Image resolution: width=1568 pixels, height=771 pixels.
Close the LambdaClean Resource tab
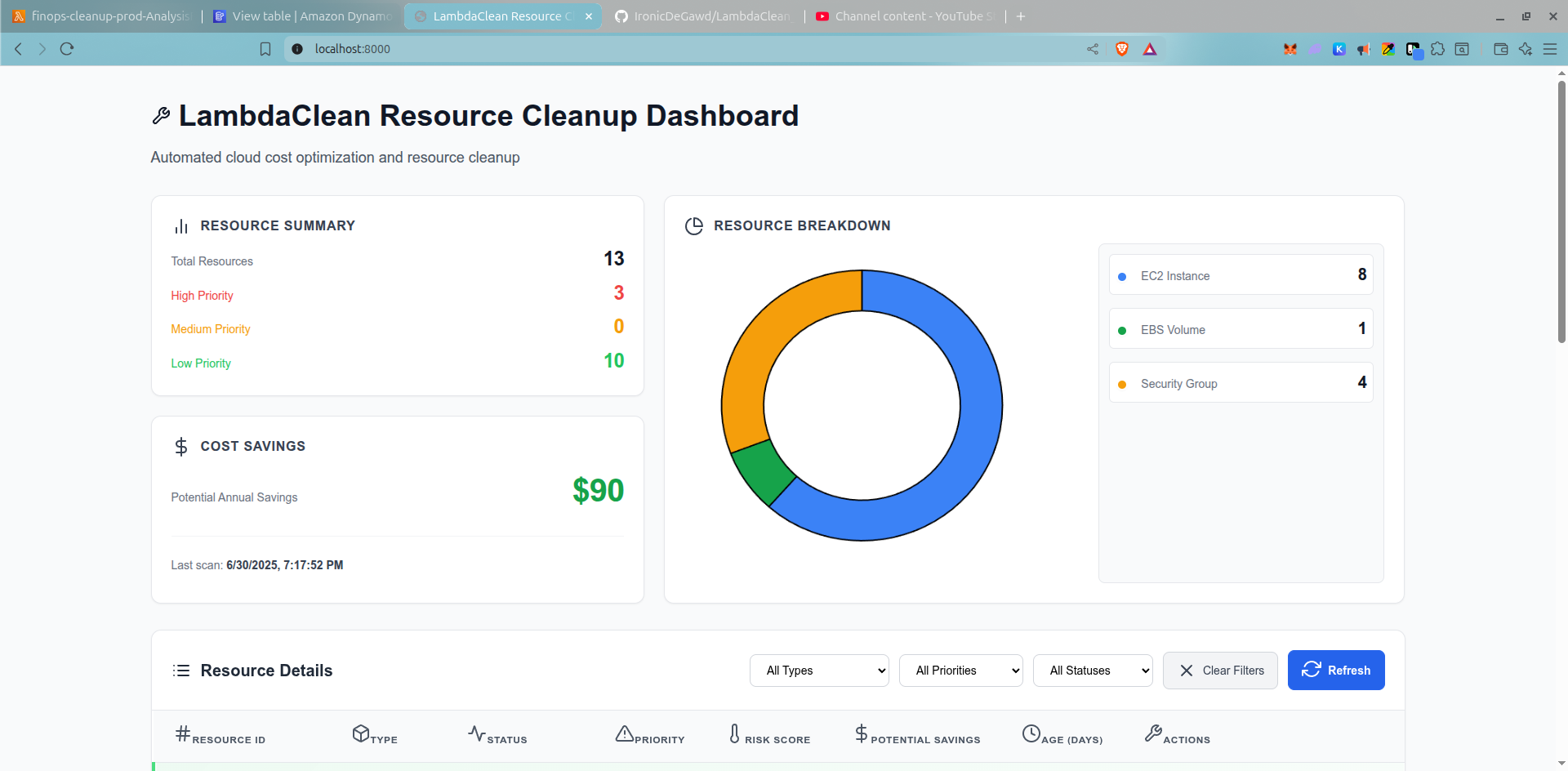(x=589, y=16)
